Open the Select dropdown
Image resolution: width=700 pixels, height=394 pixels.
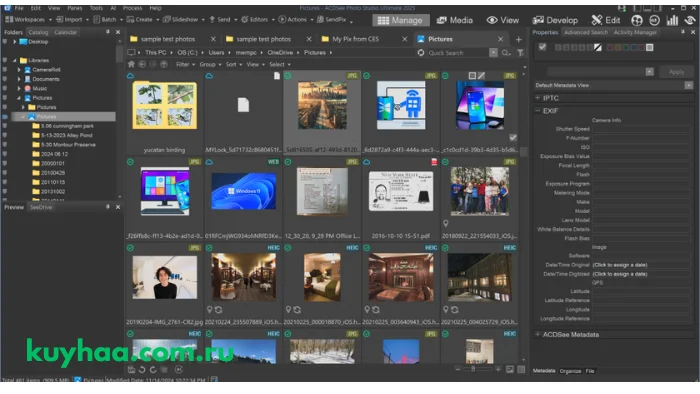click(279, 64)
